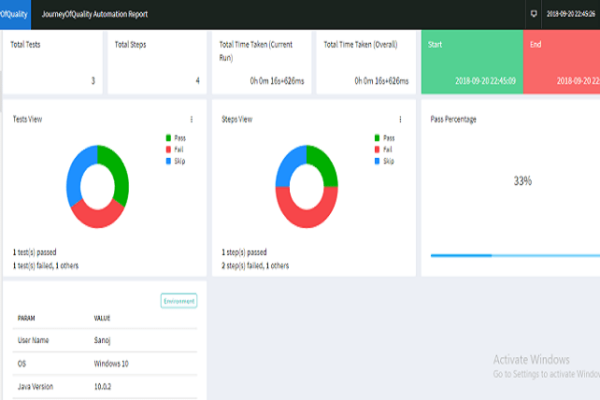This screenshot has height=400, width=600.
Task: Click the 33% pass percentage value
Action: tap(523, 181)
